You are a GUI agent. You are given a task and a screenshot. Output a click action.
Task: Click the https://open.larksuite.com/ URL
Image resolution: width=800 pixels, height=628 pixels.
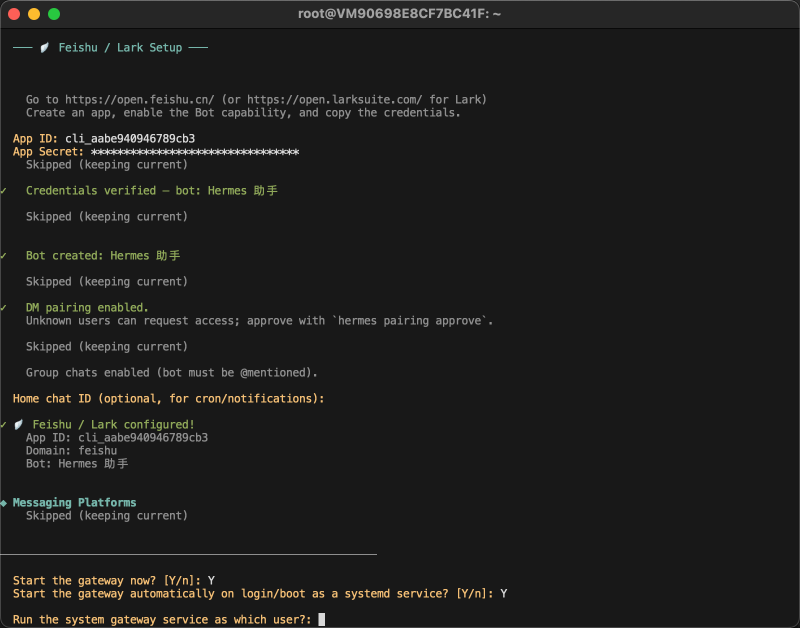(335, 99)
